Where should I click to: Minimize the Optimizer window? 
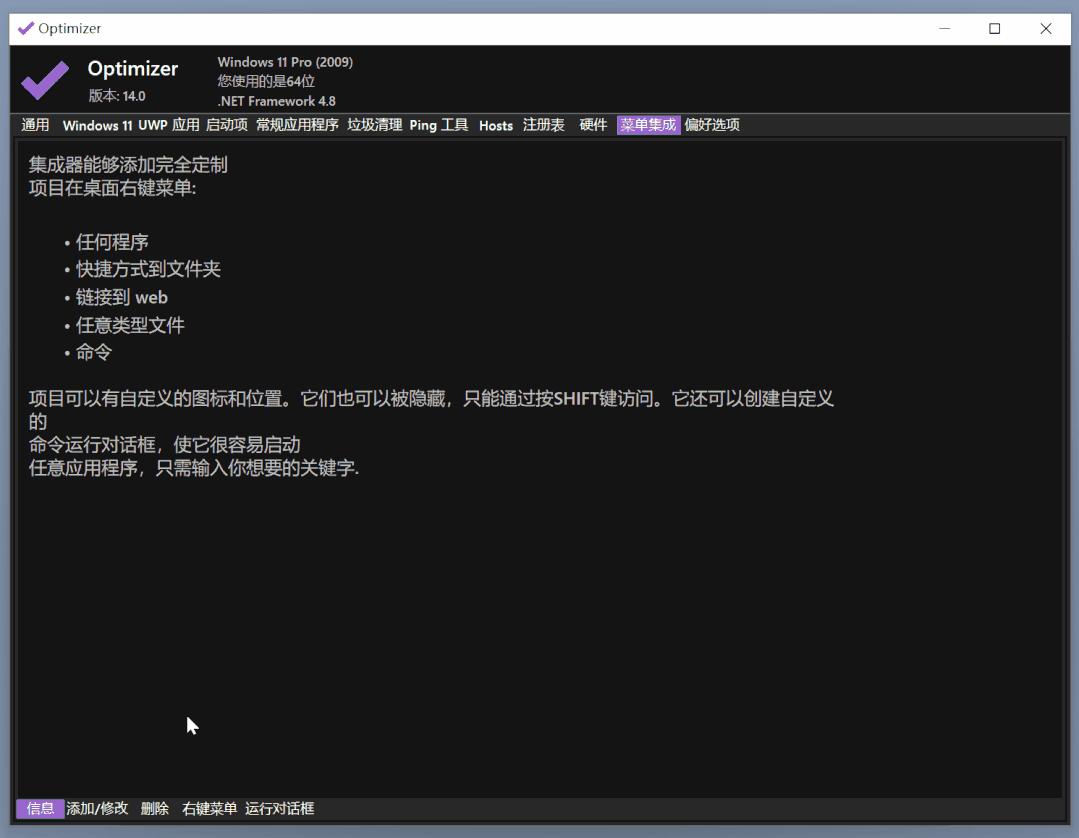tap(944, 28)
